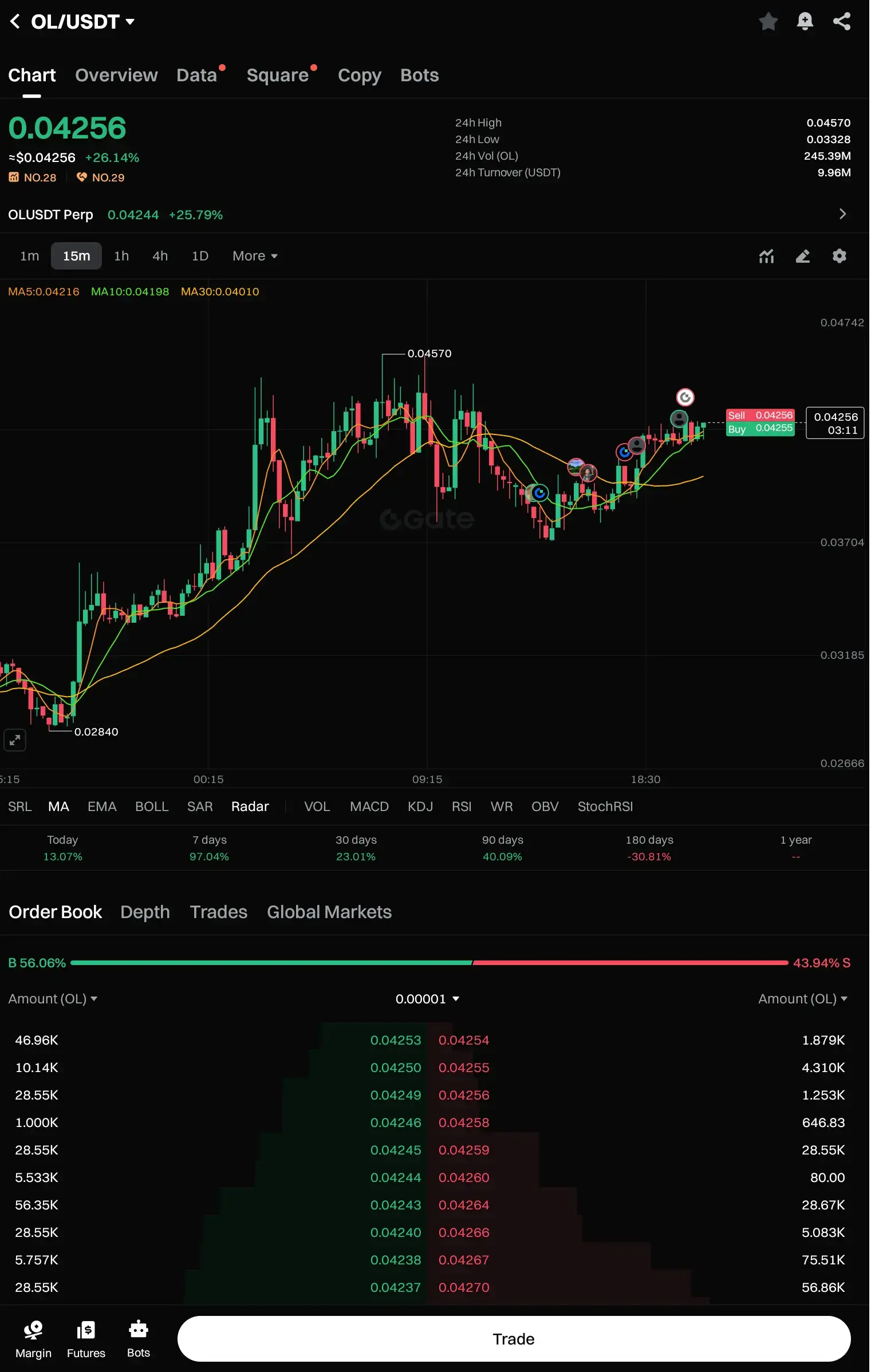Open the OL/USDT pair selector dropdown

pos(82,22)
